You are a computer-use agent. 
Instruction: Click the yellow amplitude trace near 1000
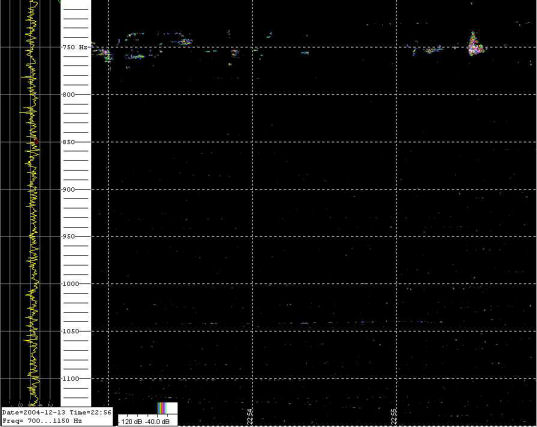pyautogui.click(x=33, y=284)
